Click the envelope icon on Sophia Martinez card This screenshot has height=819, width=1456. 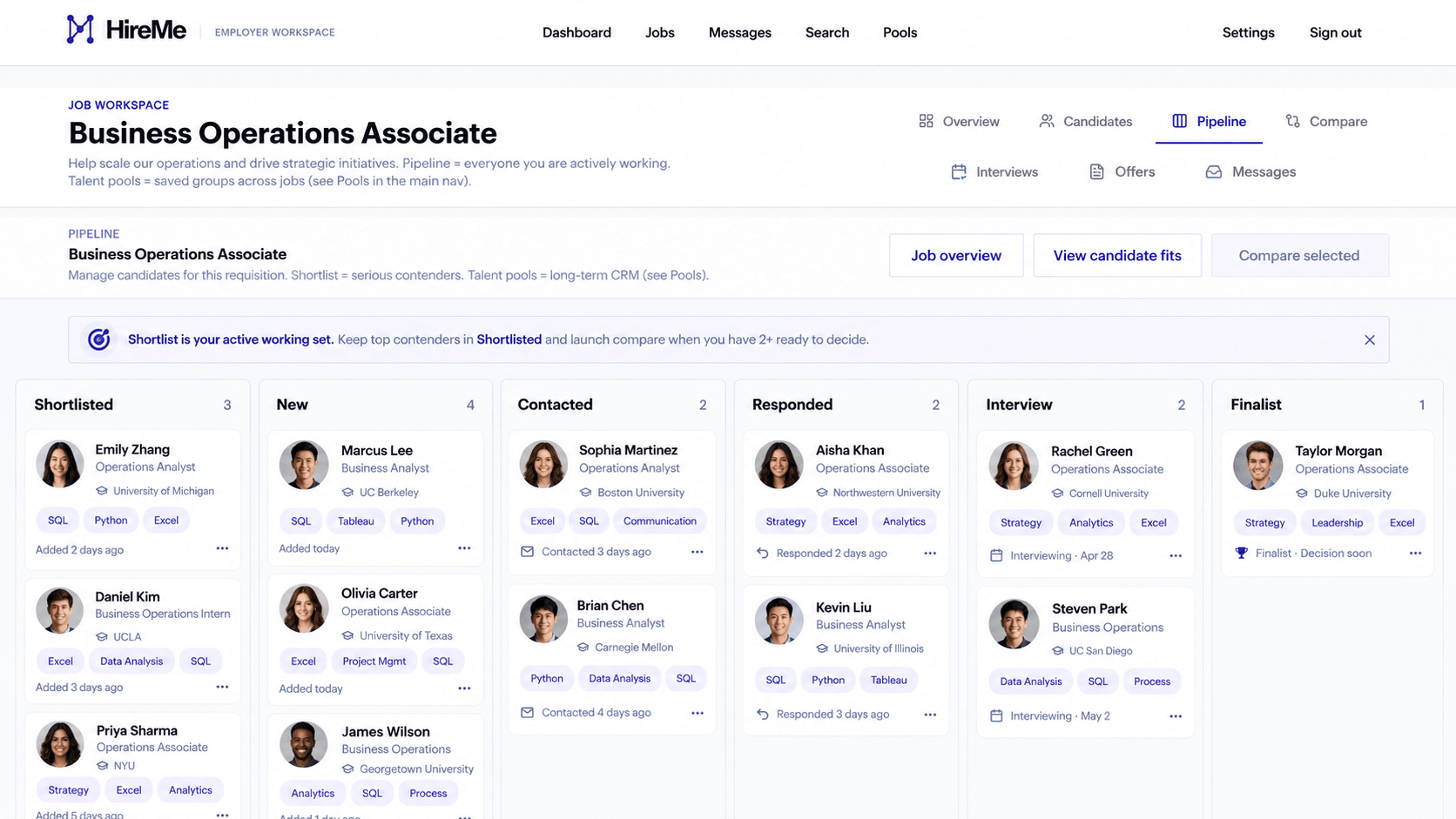[527, 552]
